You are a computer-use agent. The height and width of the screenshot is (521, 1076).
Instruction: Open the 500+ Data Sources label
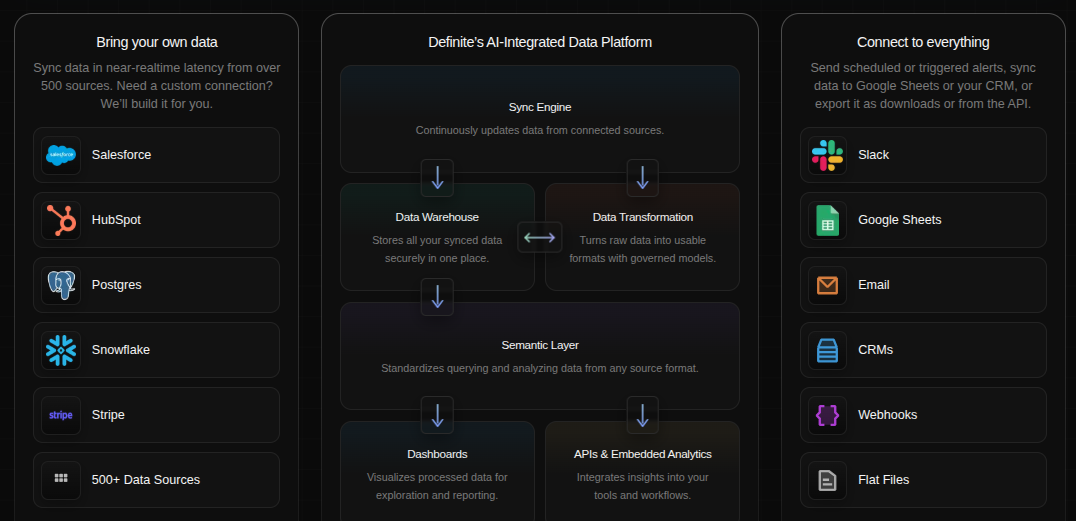[145, 480]
